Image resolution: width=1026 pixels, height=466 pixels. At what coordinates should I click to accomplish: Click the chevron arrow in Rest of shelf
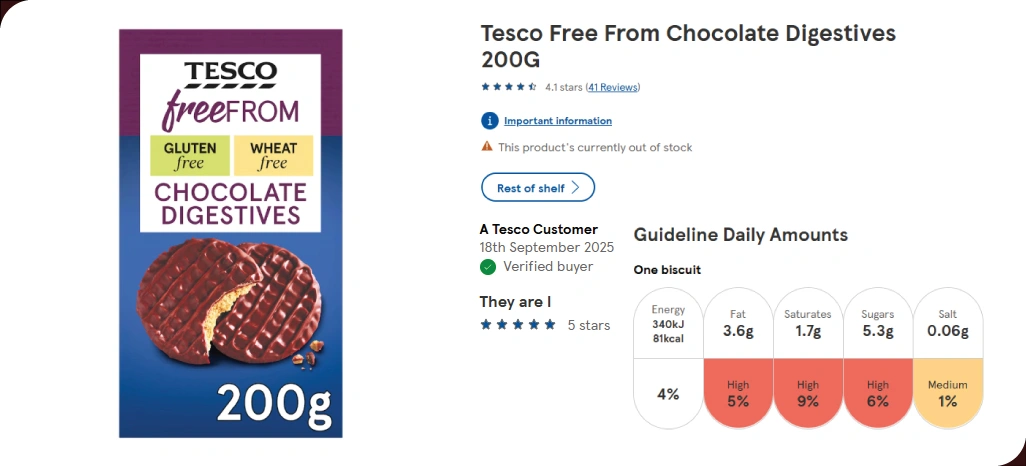(575, 188)
